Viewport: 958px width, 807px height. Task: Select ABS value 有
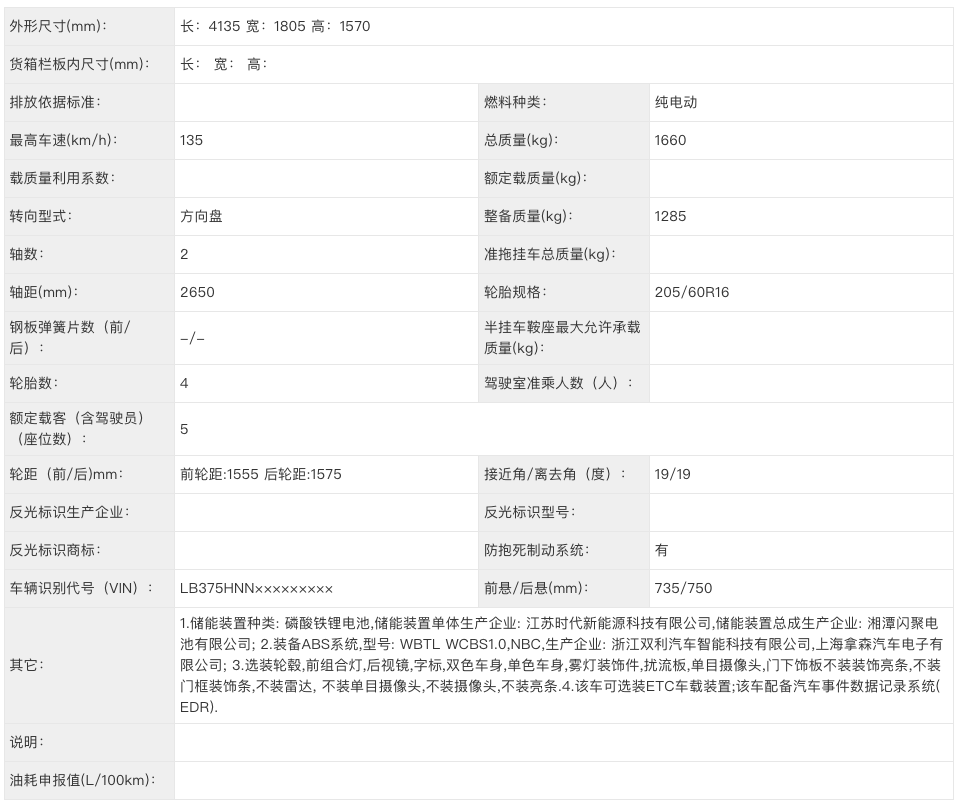(661, 550)
